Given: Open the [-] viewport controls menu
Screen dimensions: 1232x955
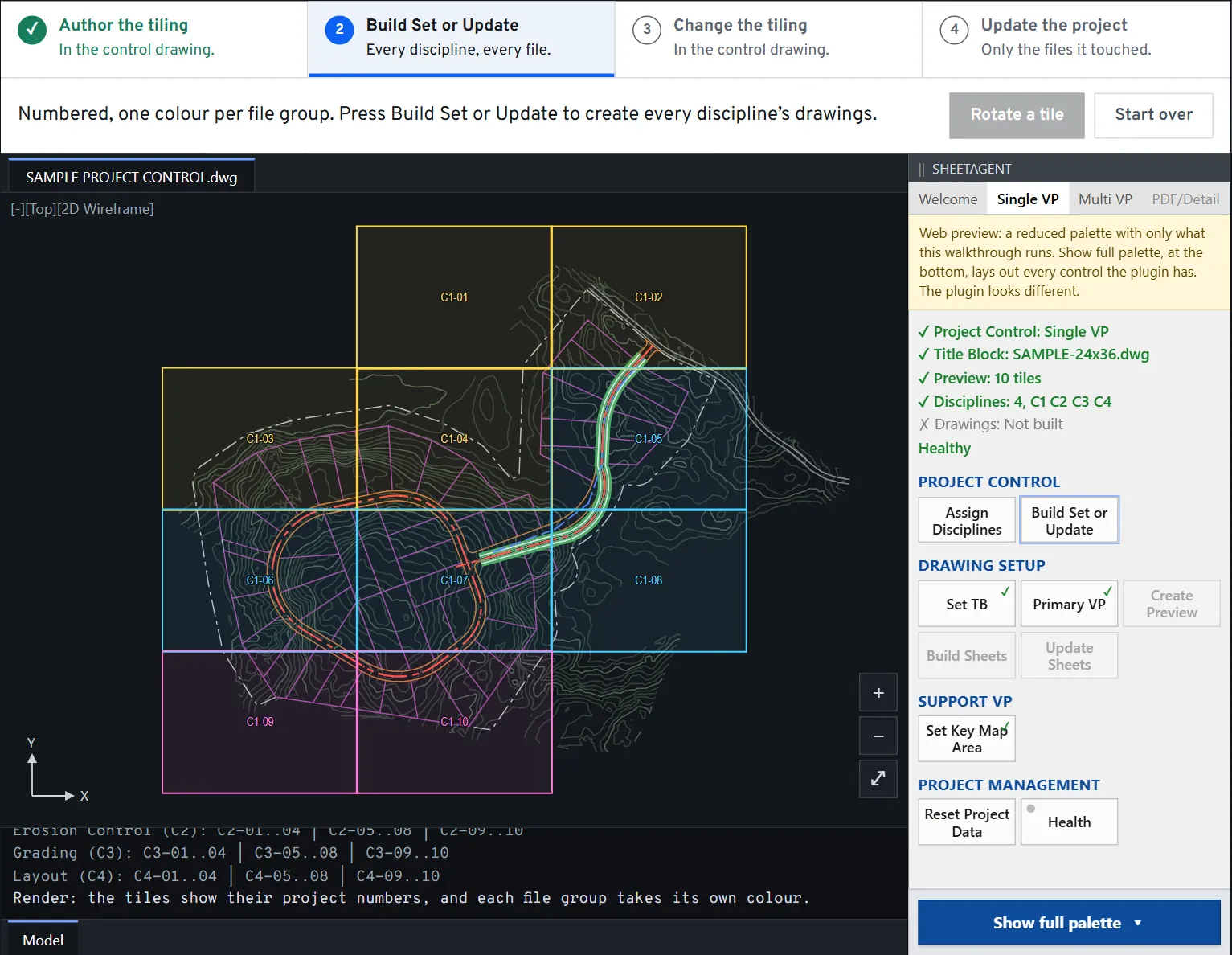Looking at the screenshot, I should [x=18, y=209].
